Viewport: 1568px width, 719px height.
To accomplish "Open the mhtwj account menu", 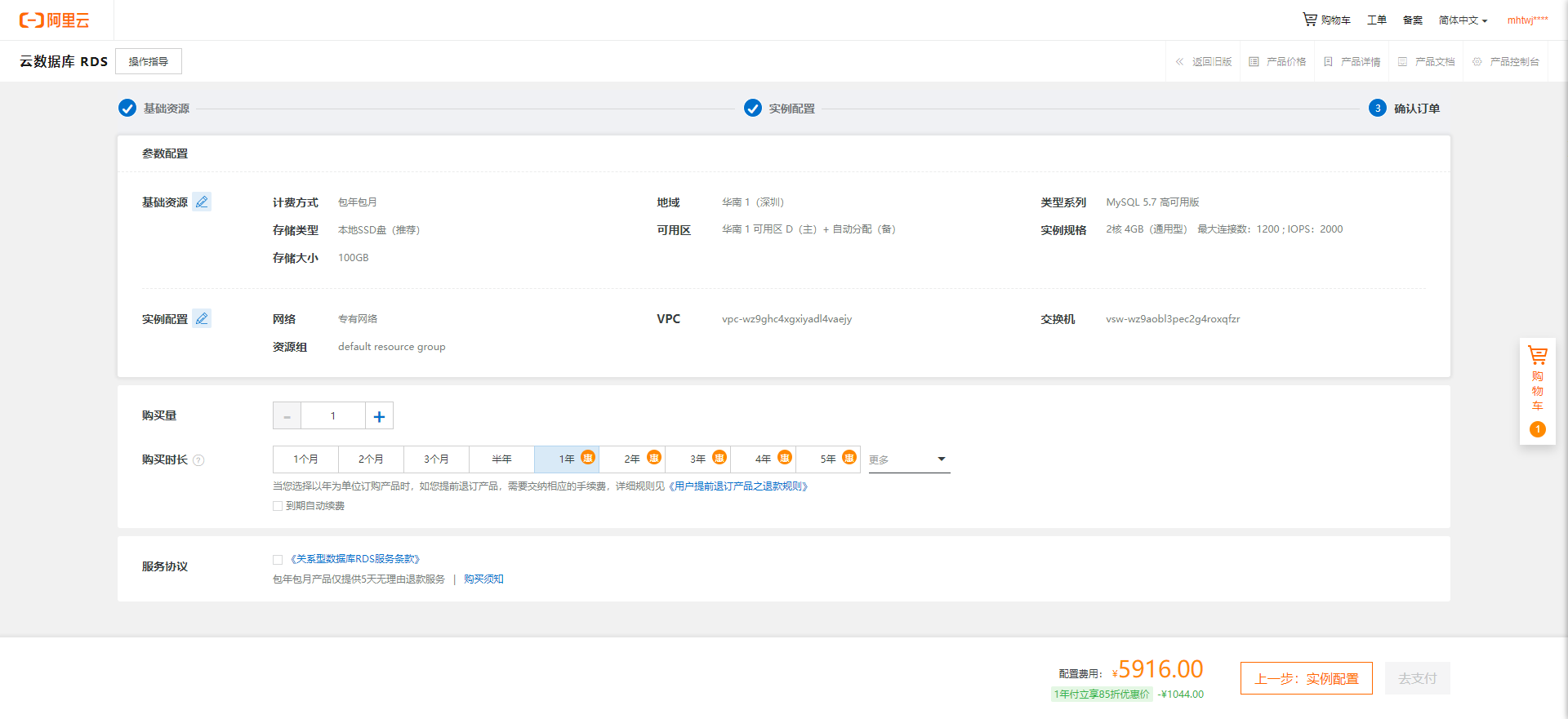I will [x=1527, y=20].
